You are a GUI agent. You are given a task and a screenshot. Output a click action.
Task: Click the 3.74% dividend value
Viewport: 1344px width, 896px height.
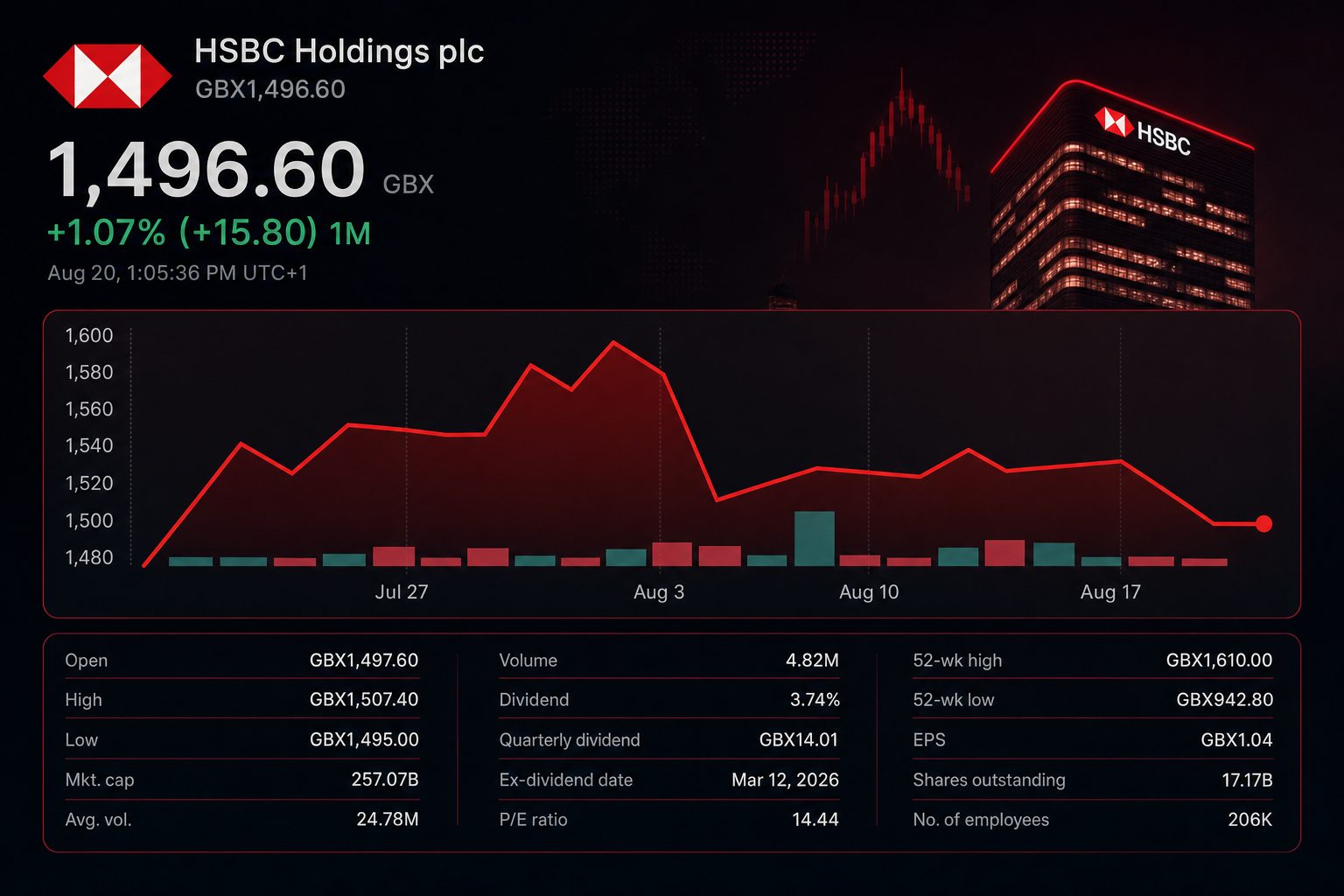pyautogui.click(x=815, y=700)
